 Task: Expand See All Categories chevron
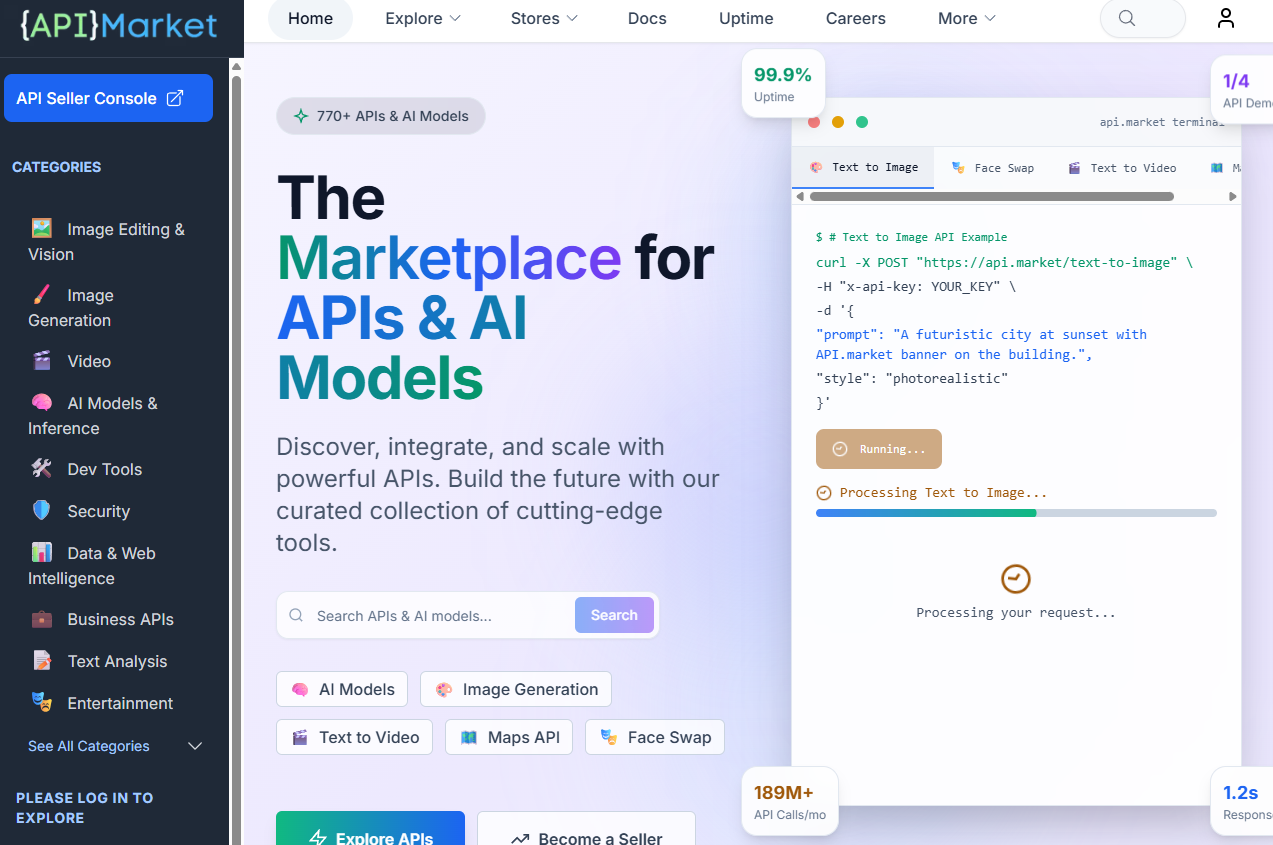point(195,746)
